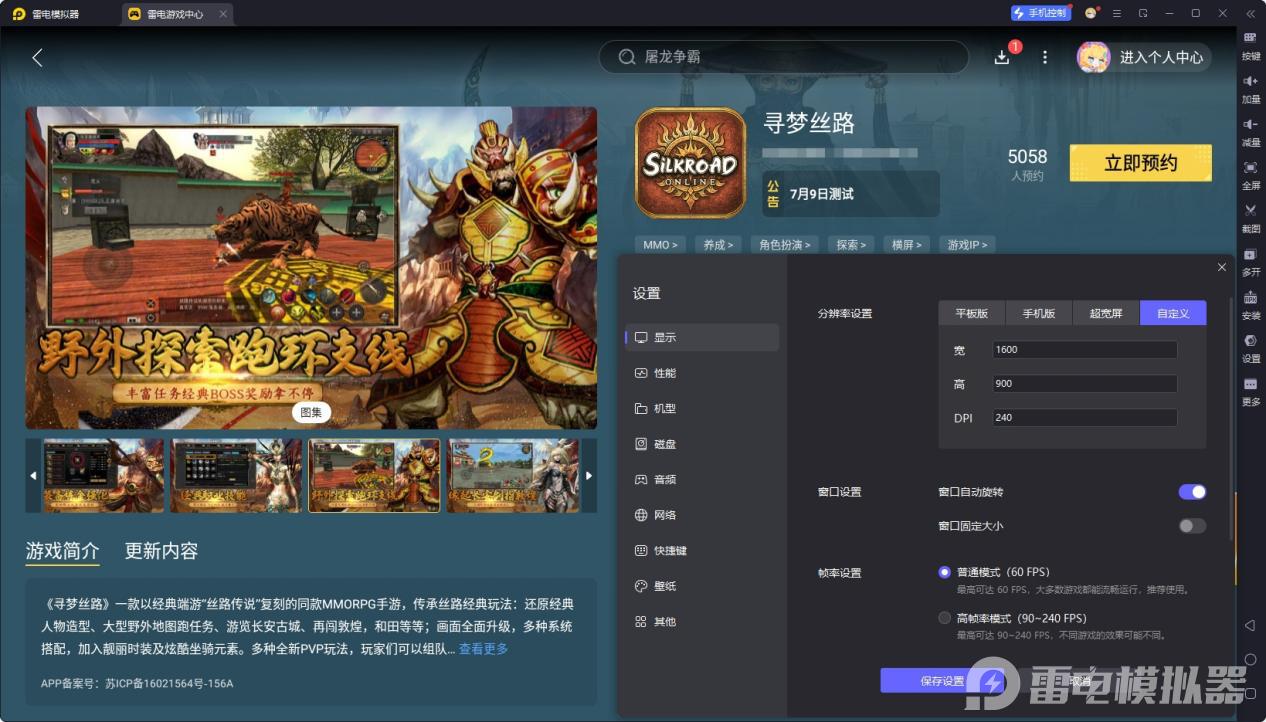Open the downloads icon with red badge
The image size is (1266, 722).
point(1002,57)
